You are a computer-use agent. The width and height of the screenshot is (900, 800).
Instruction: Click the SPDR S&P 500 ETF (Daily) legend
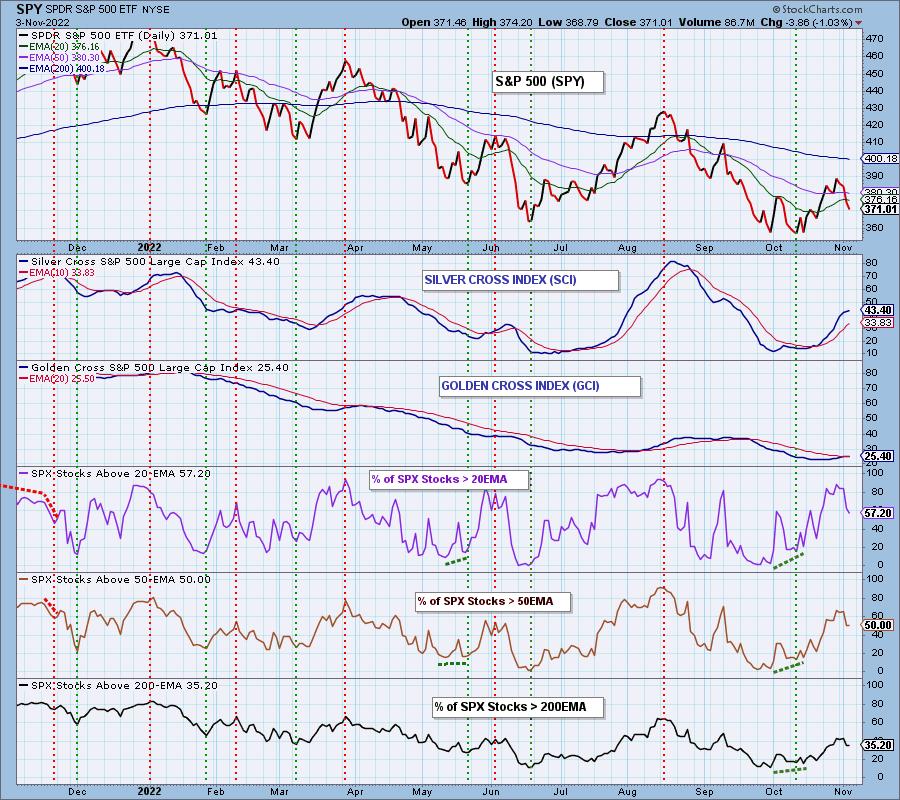click(x=118, y=36)
